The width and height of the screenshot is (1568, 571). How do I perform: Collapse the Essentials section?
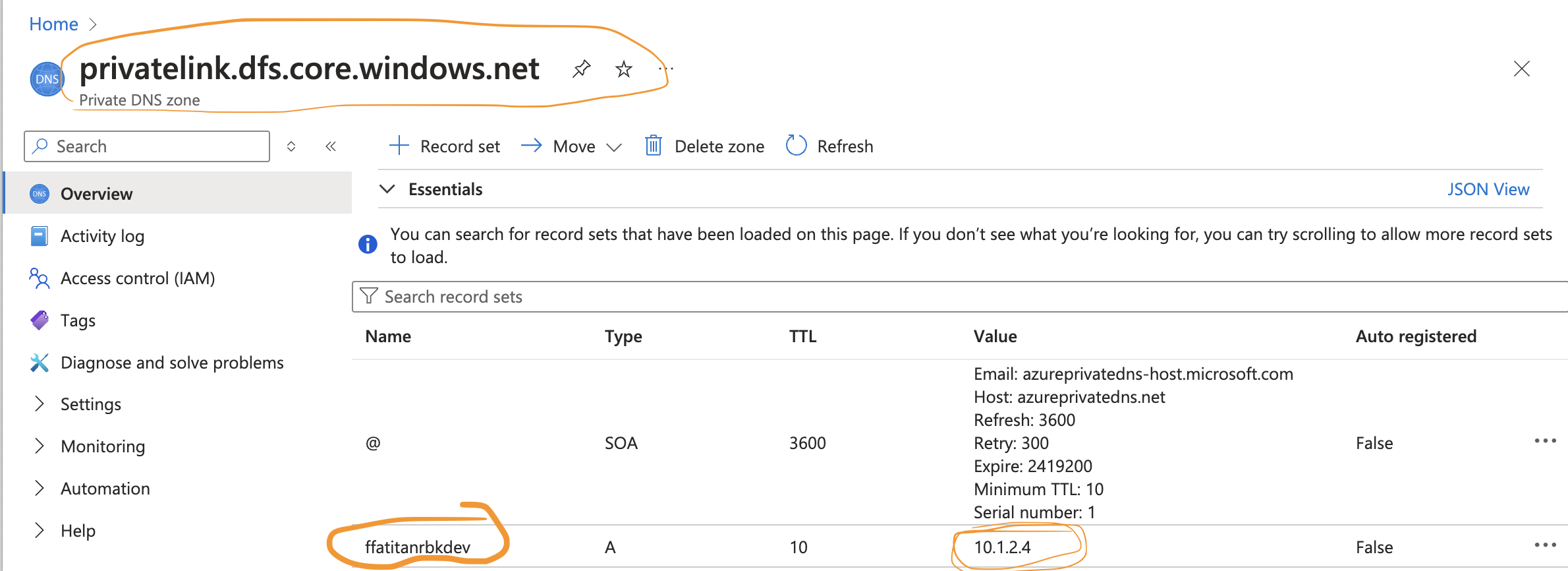(387, 189)
